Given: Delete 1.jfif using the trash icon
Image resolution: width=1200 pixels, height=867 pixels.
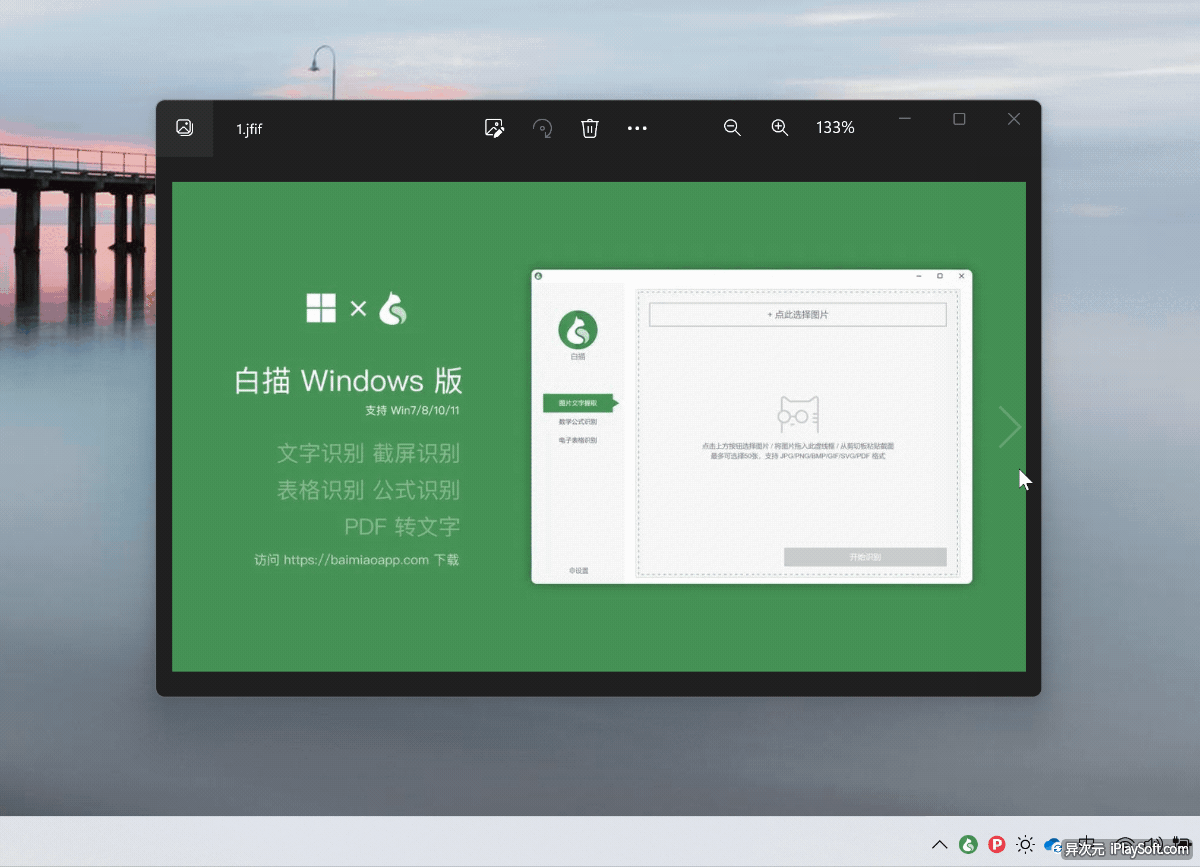Looking at the screenshot, I should [590, 128].
